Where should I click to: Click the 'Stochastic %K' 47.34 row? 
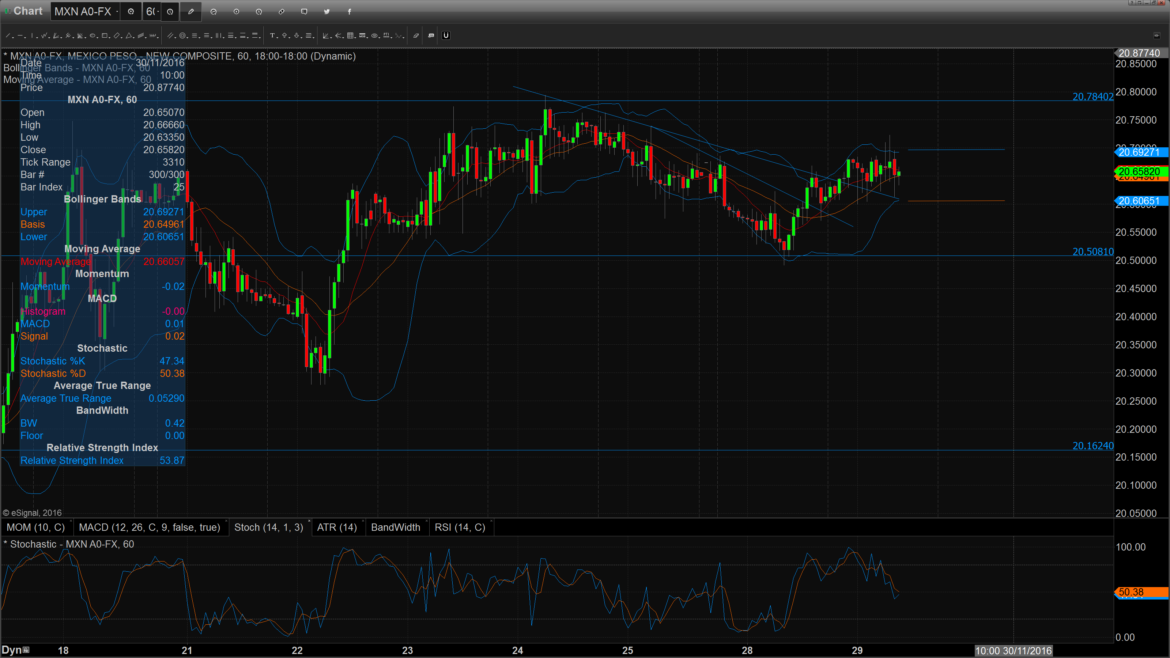[102, 361]
